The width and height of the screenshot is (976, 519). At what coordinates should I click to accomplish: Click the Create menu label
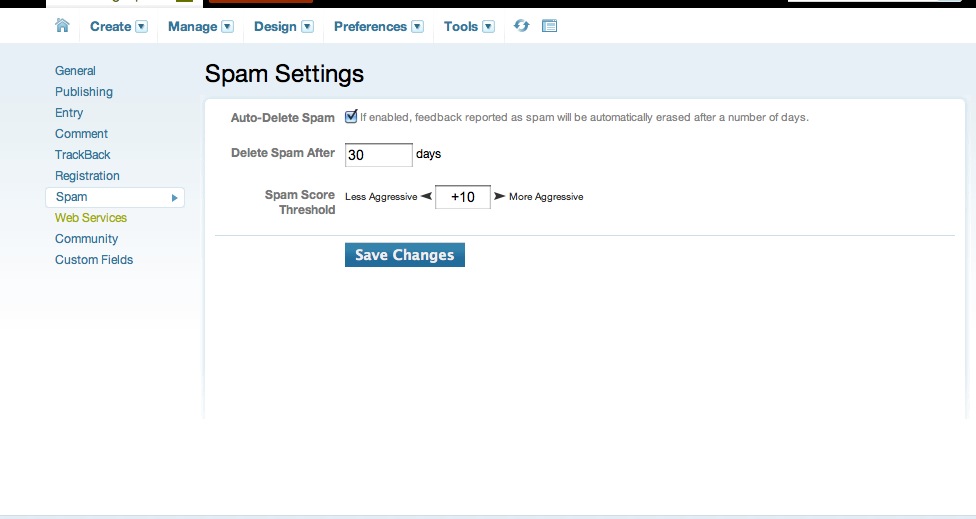[x=111, y=26]
